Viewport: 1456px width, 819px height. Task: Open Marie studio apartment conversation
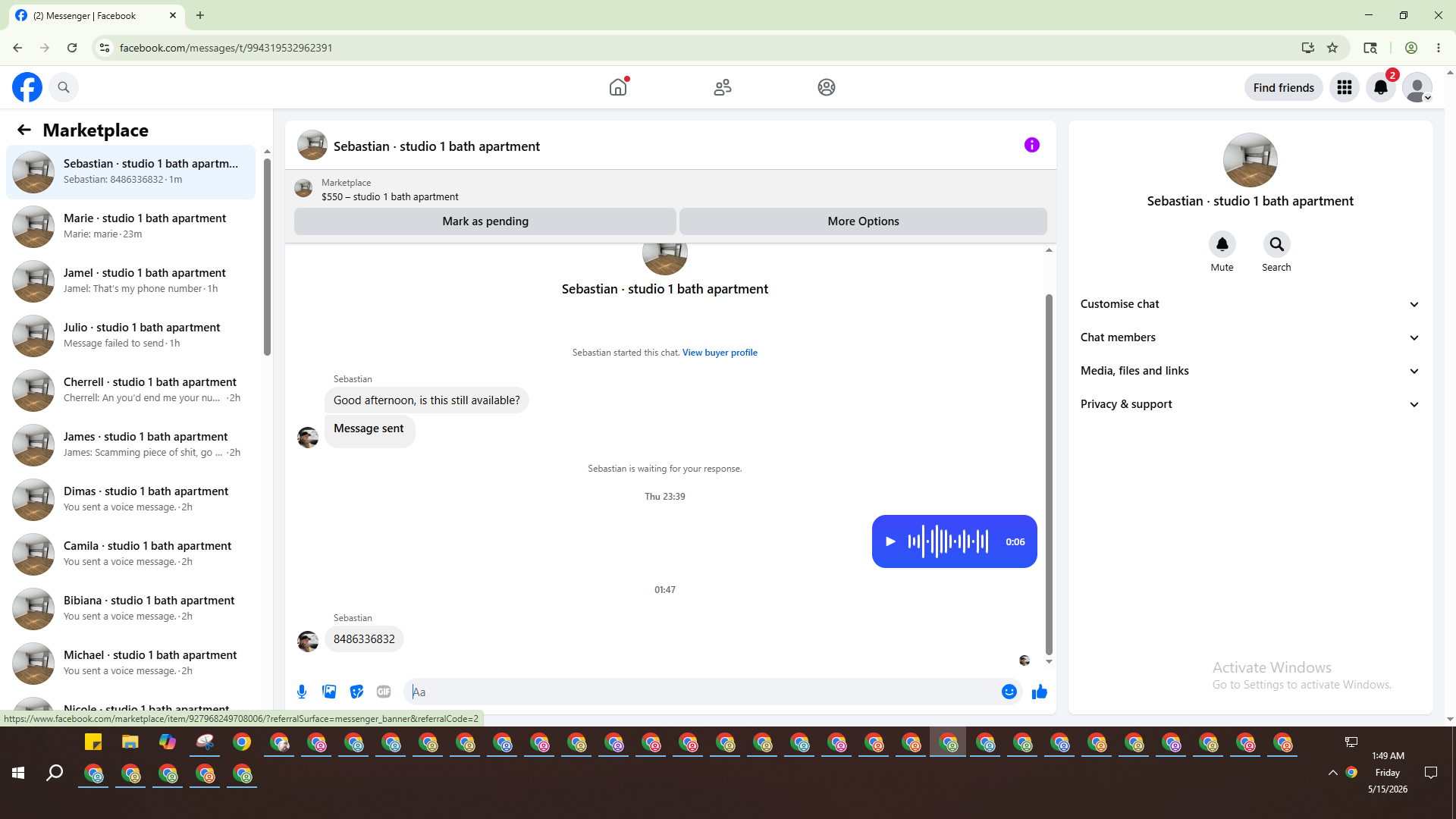130,227
